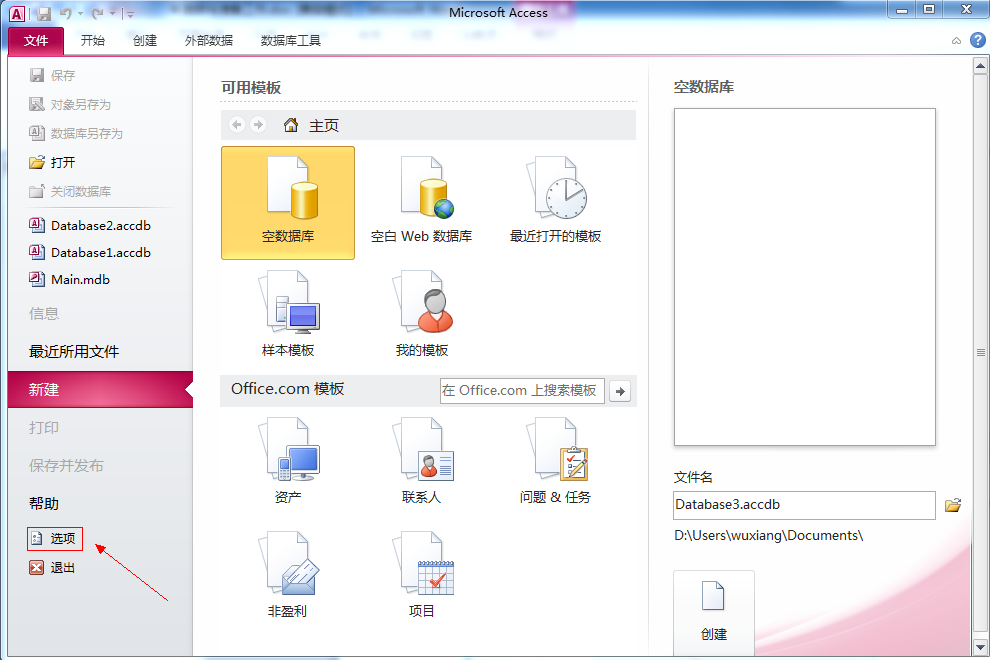Collapse the ribbon with the caret icon
This screenshot has width=990, height=660.
(x=957, y=41)
